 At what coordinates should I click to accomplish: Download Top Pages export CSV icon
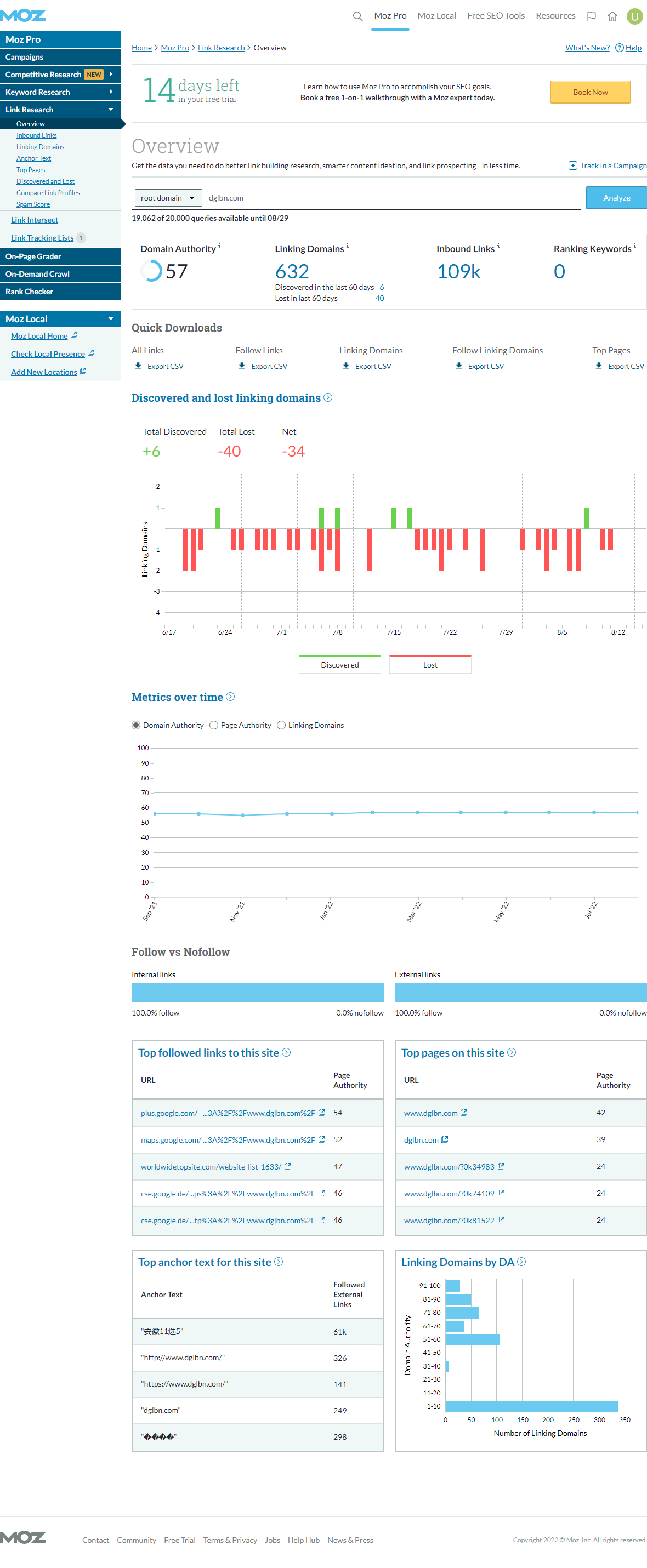(599, 366)
